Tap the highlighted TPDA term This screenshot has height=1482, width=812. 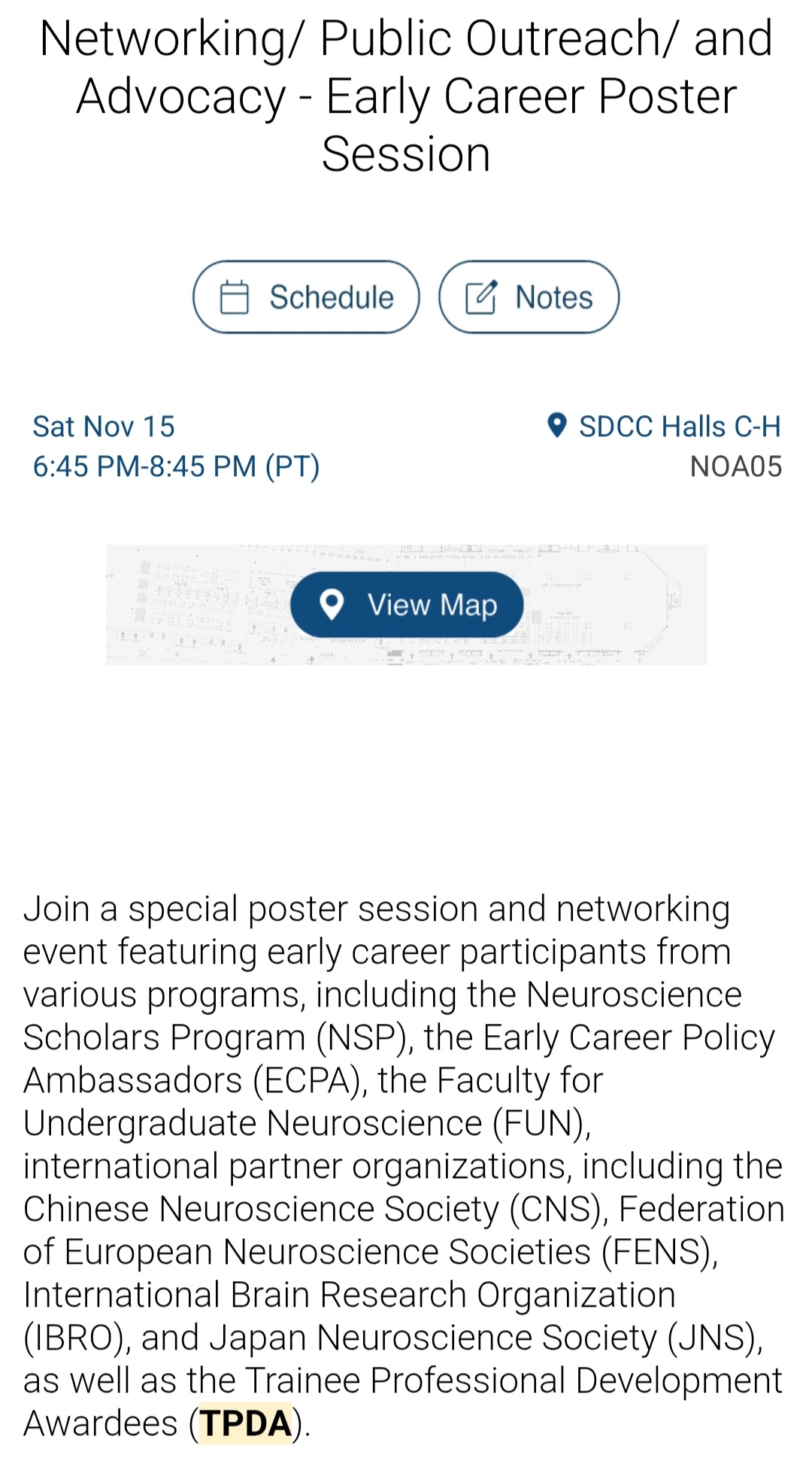click(x=245, y=1423)
